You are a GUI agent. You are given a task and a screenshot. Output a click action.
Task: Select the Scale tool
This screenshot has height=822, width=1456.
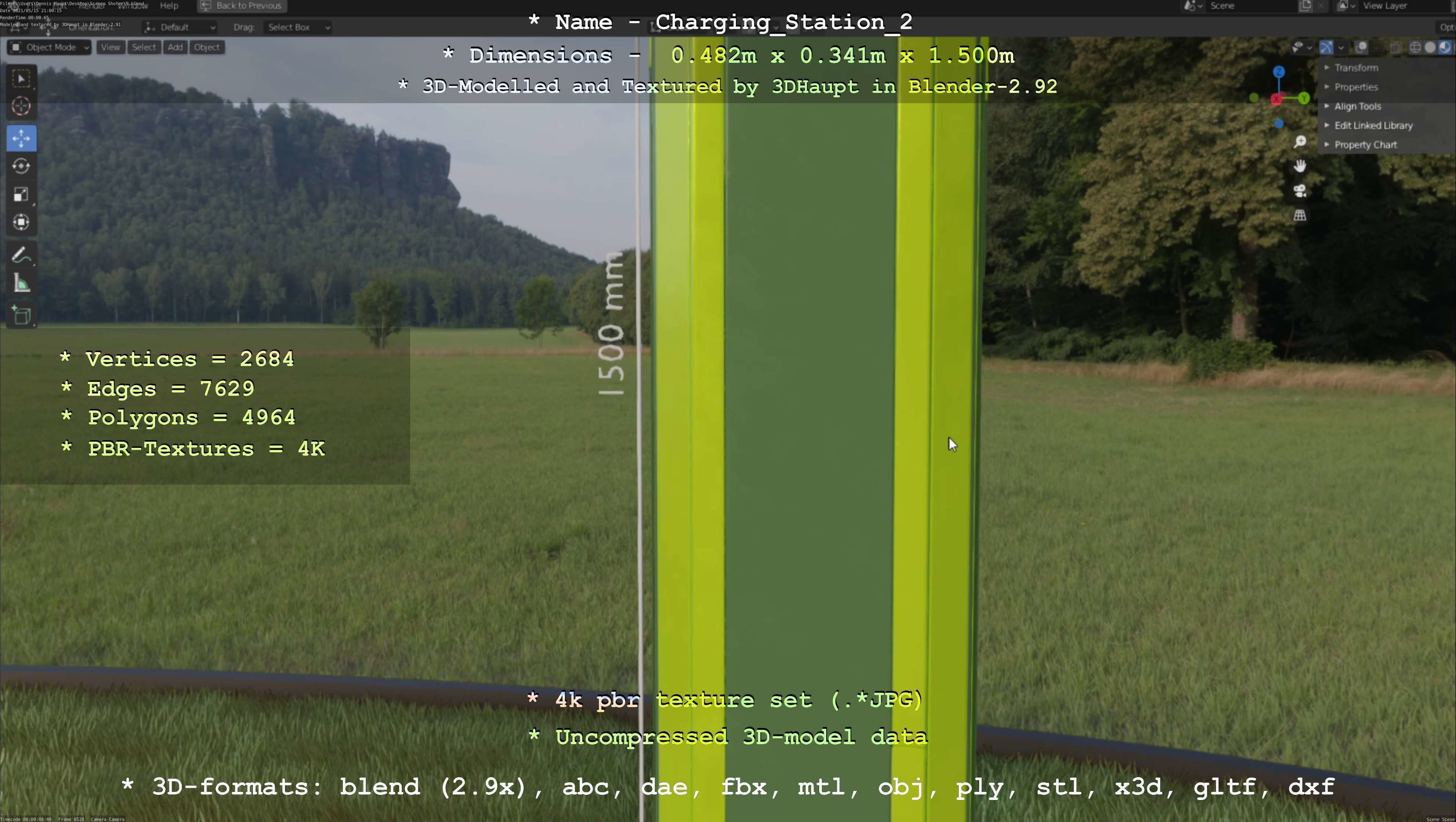tap(21, 194)
